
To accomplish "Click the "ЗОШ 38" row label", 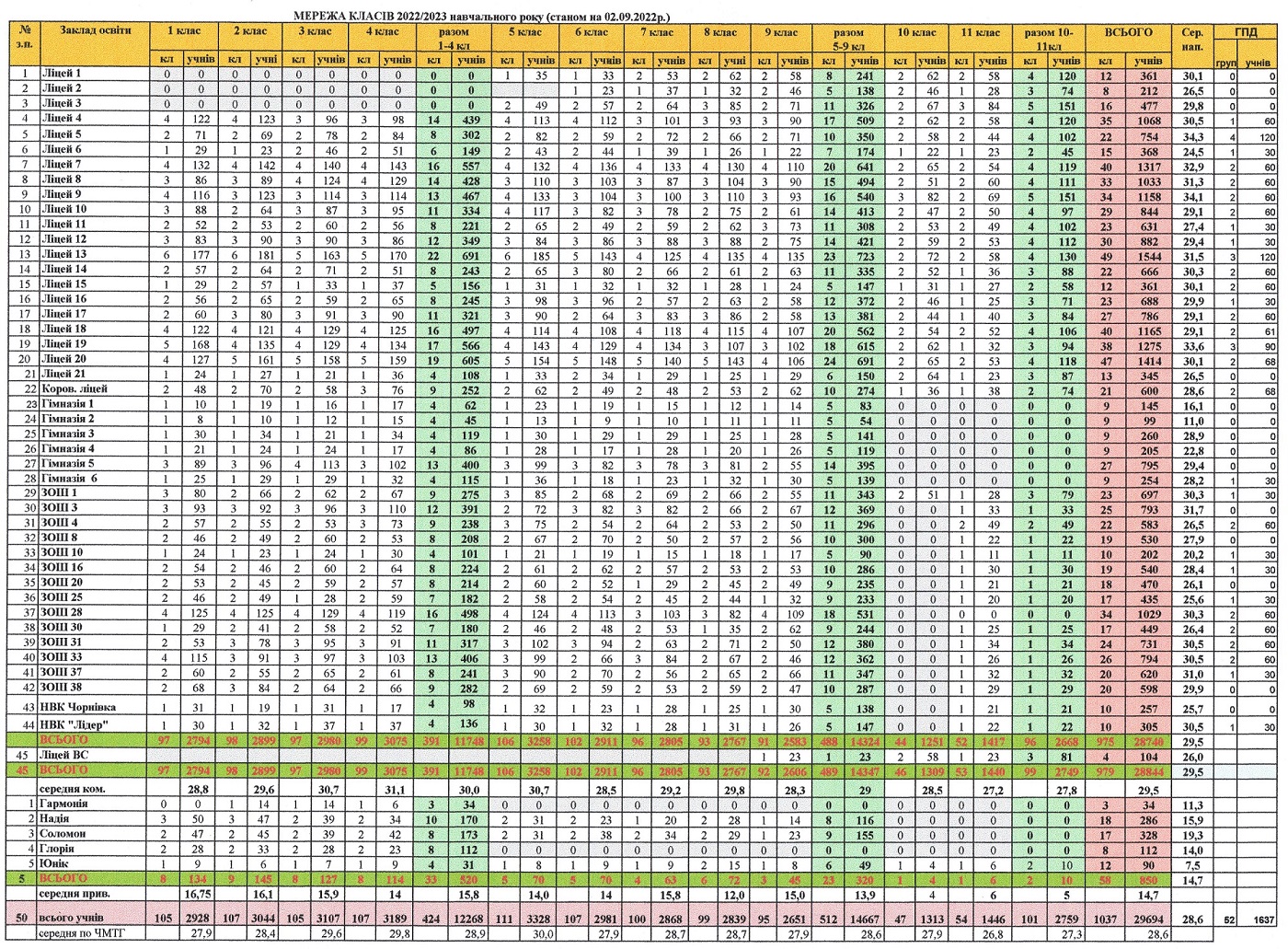I will tap(62, 688).
